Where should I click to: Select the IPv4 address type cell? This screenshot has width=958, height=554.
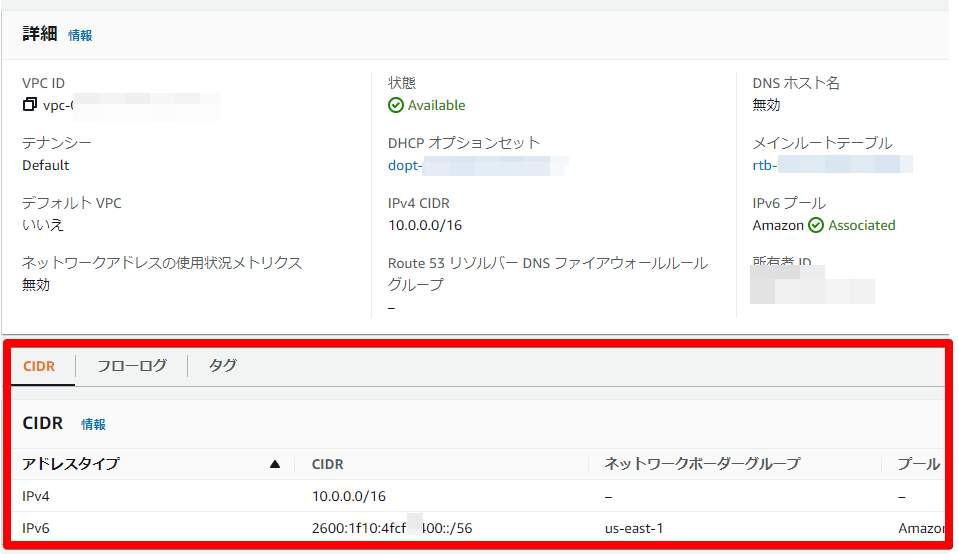36,496
